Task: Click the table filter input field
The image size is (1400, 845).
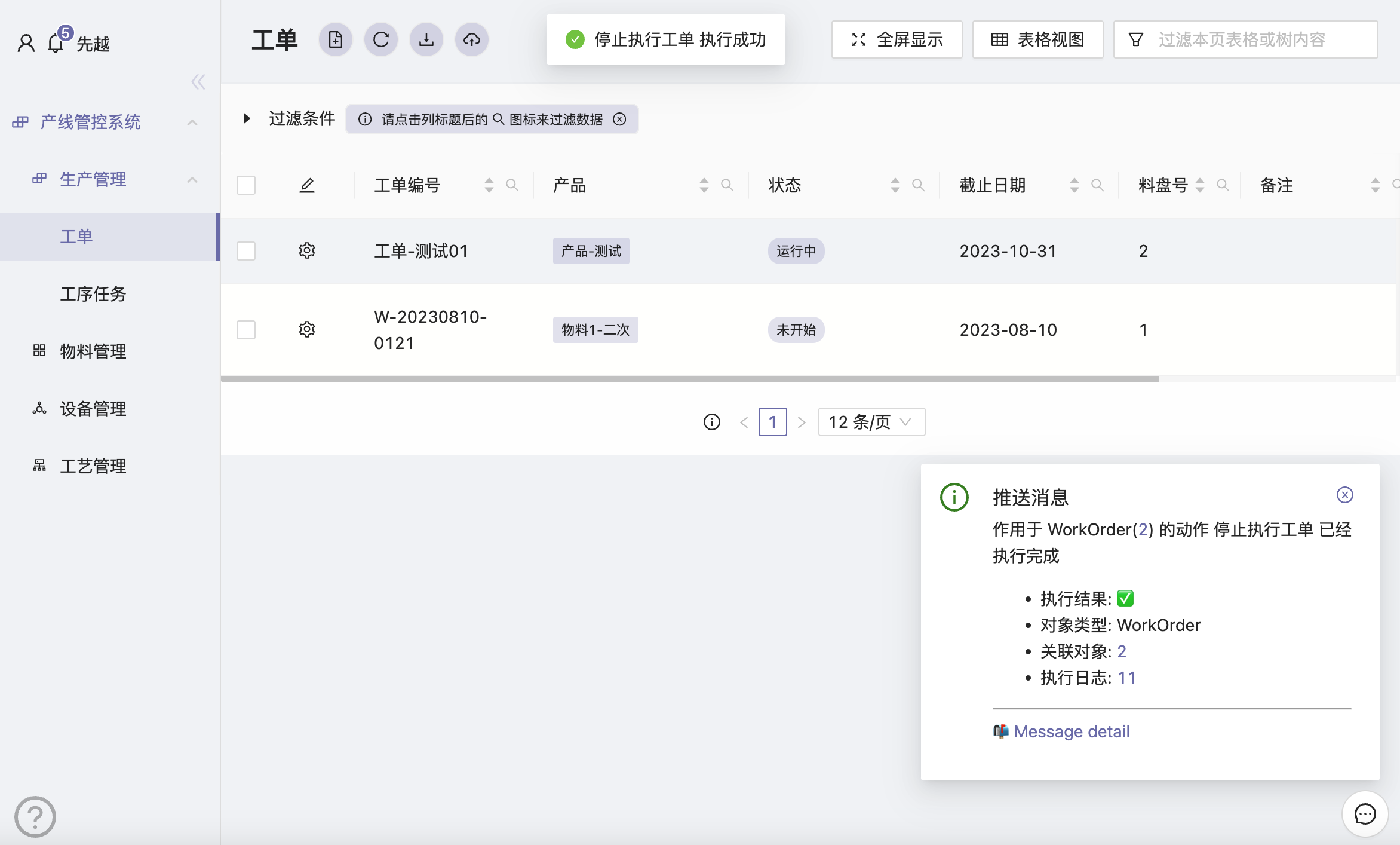Action: pos(1254,40)
